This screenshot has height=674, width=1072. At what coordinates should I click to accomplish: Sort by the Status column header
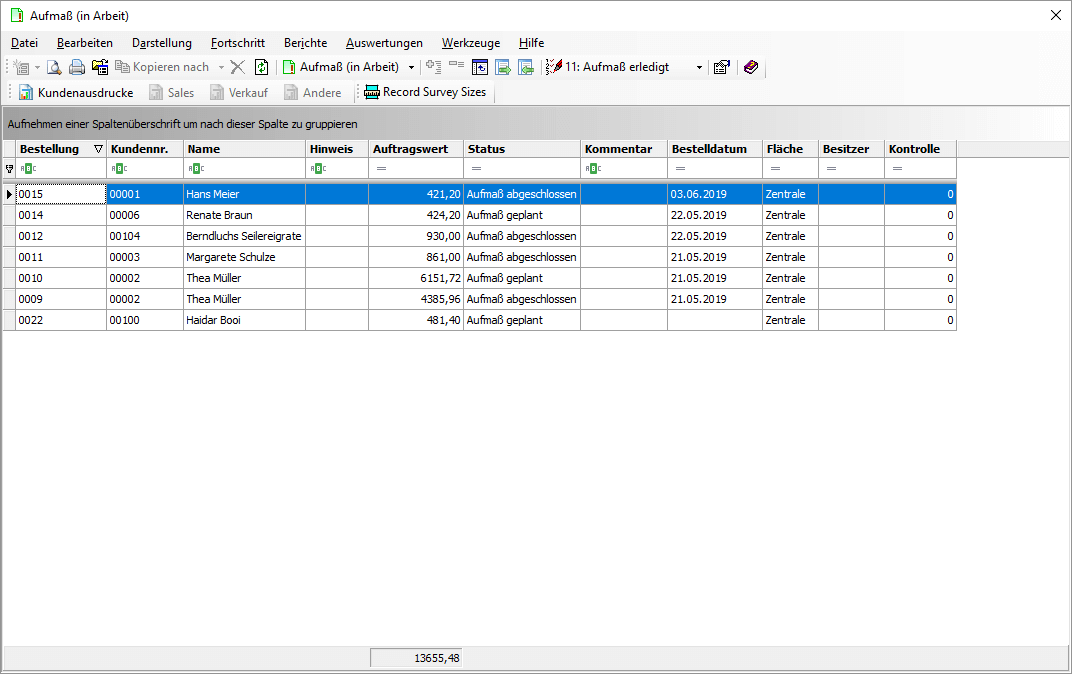522,149
